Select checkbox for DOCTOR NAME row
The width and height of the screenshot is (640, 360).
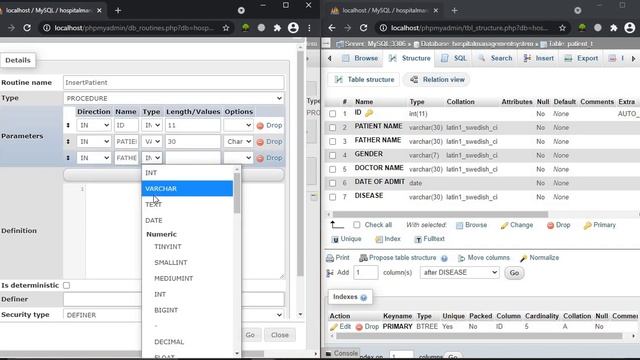(x=333, y=169)
